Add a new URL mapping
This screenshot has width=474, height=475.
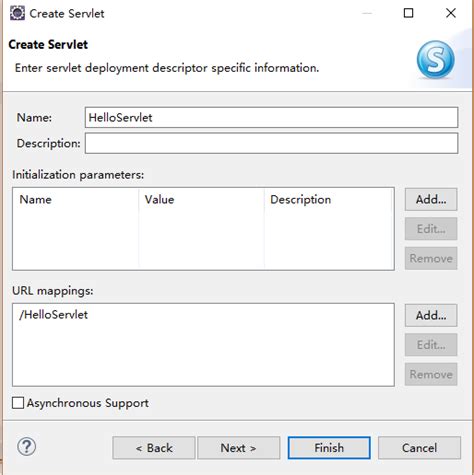[x=431, y=315]
